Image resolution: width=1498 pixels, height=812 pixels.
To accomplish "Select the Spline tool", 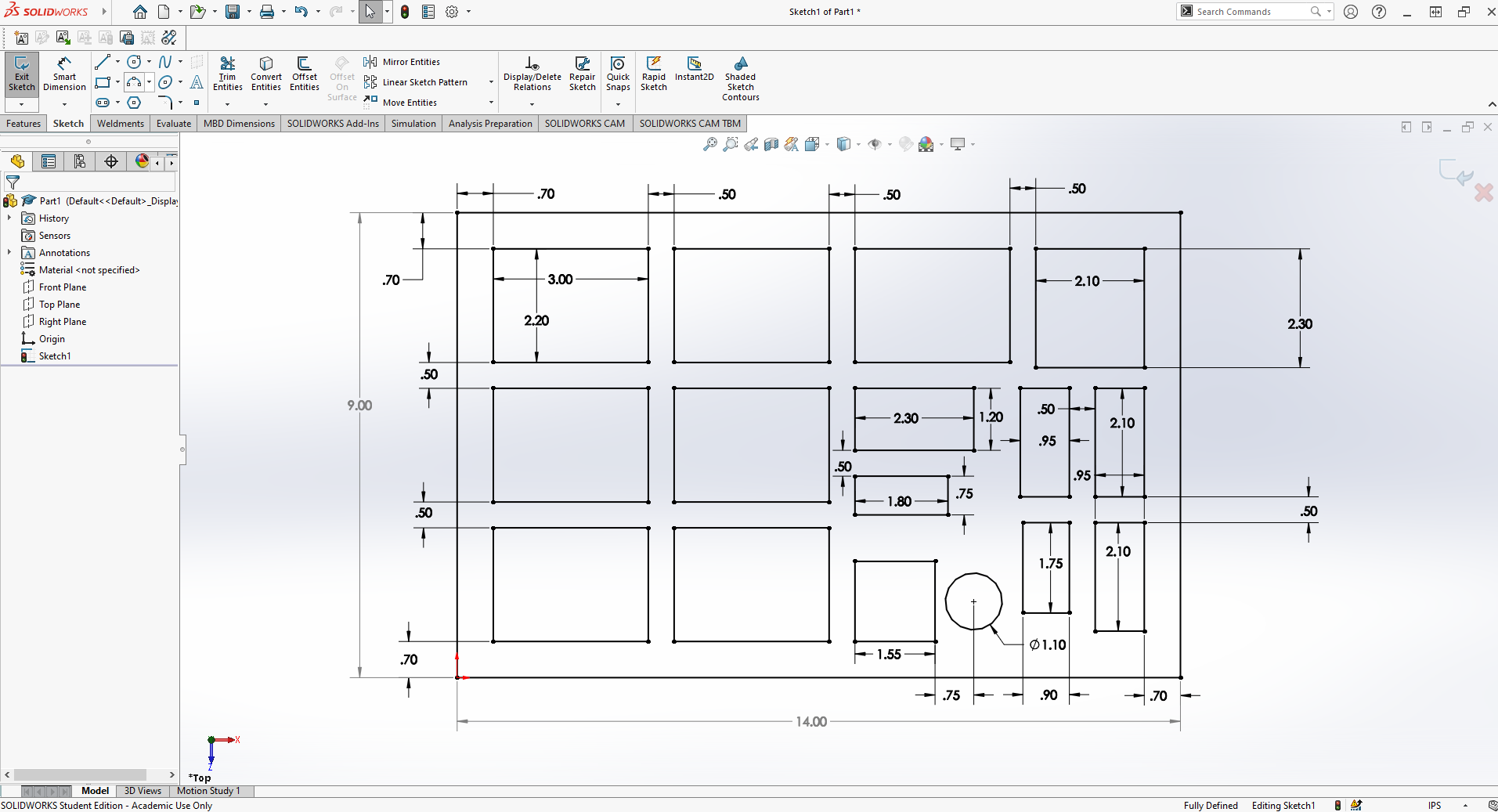I will (165, 62).
